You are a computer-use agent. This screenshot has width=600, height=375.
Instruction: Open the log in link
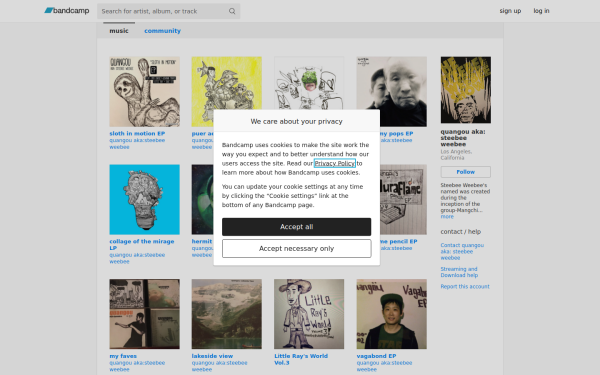[541, 11]
